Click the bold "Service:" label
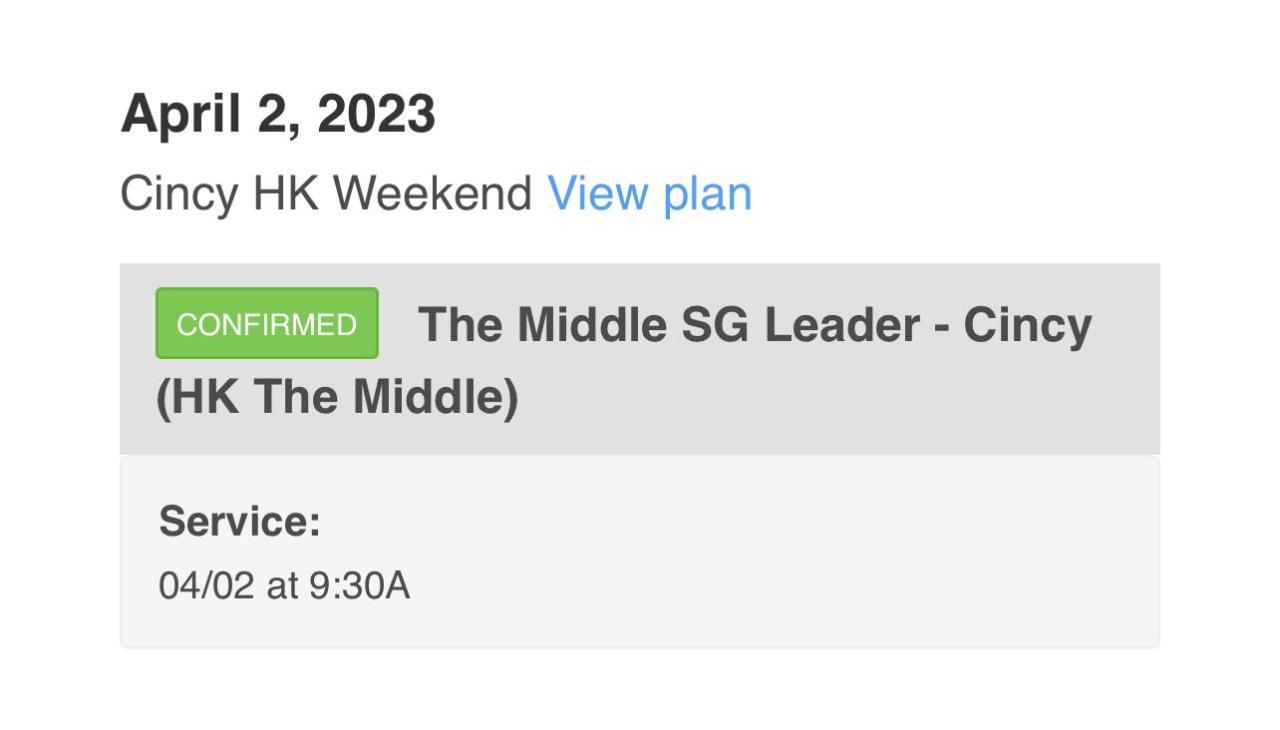This screenshot has width=1280, height=730. [x=240, y=521]
